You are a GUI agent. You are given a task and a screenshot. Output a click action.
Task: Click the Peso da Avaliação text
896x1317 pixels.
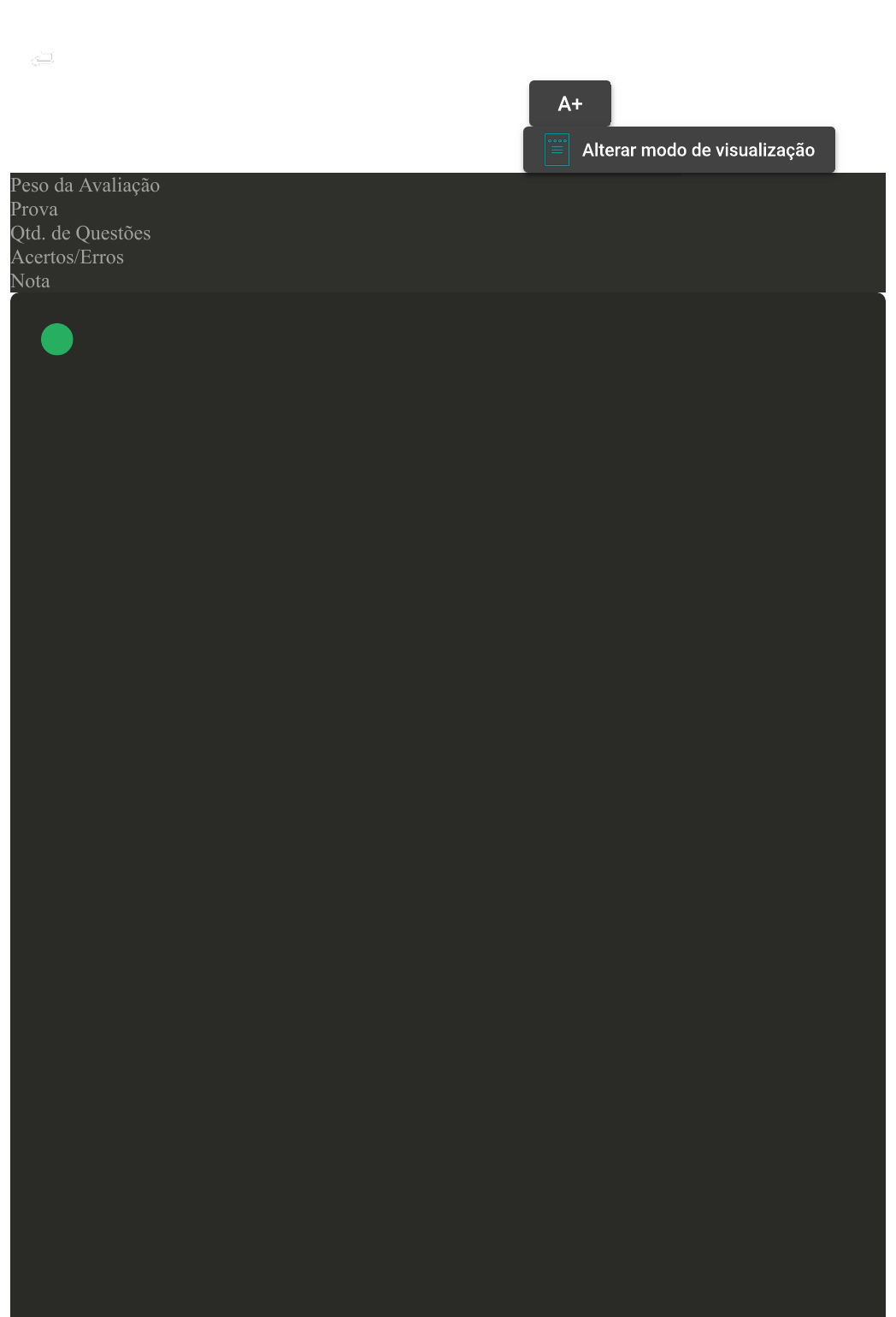(x=85, y=185)
